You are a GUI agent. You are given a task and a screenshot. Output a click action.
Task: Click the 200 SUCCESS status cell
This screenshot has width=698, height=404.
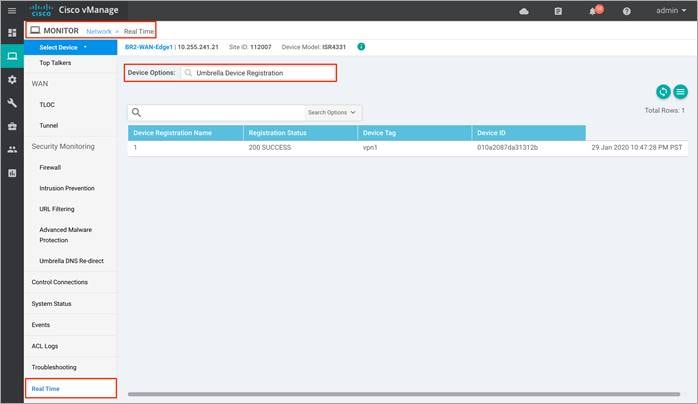pyautogui.click(x=270, y=147)
